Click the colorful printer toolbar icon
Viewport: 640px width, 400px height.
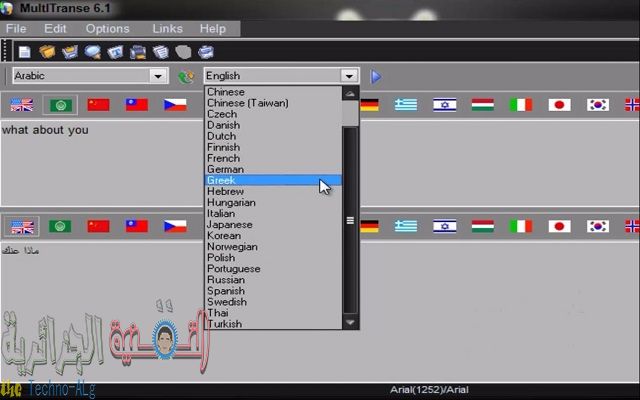[138, 52]
